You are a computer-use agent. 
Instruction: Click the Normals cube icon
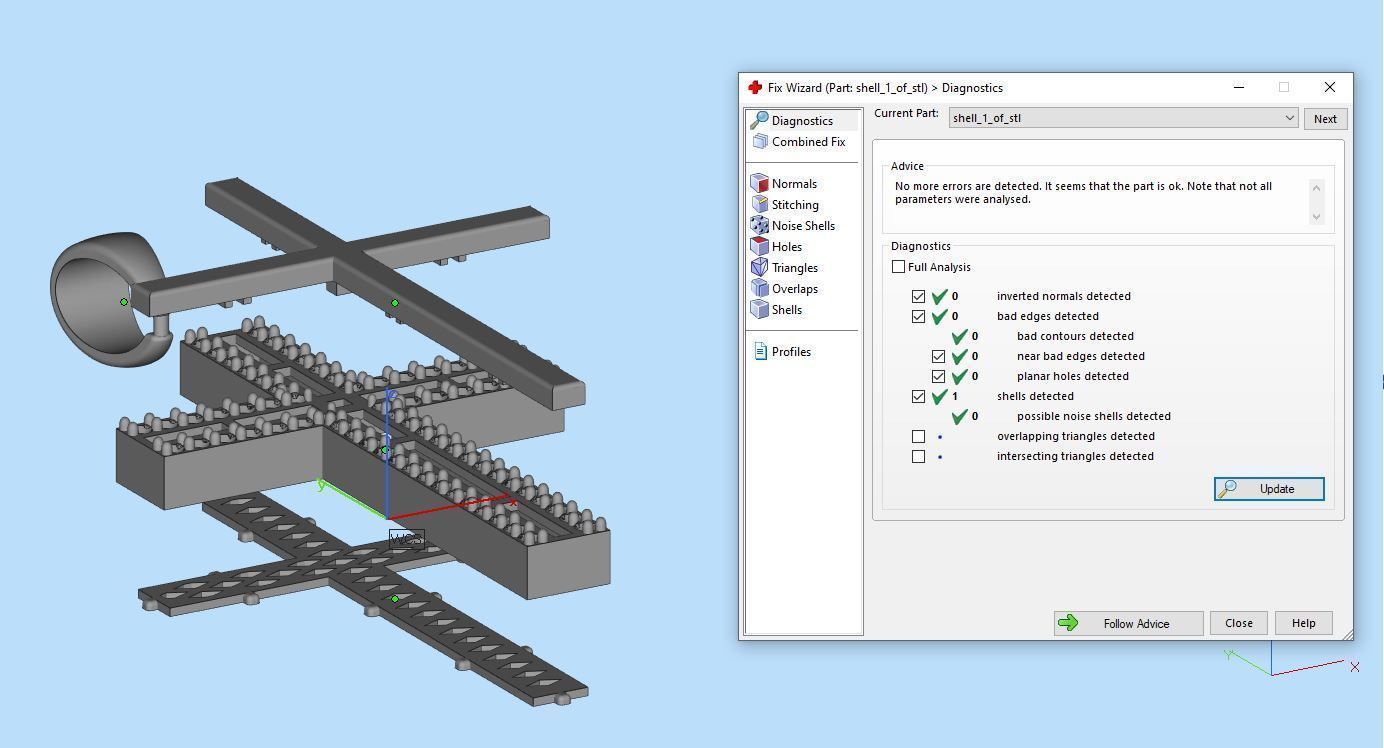point(759,183)
